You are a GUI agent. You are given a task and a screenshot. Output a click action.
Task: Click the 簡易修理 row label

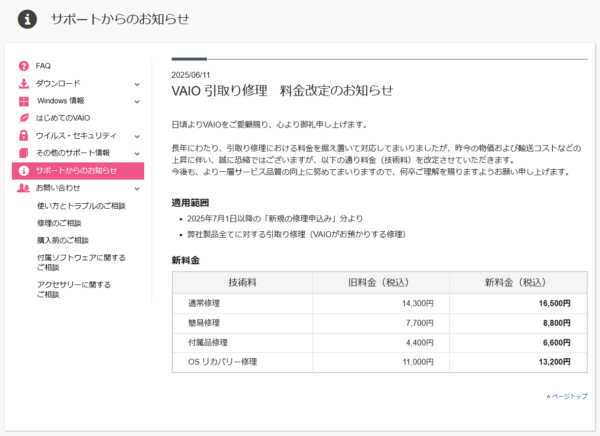pos(204,323)
